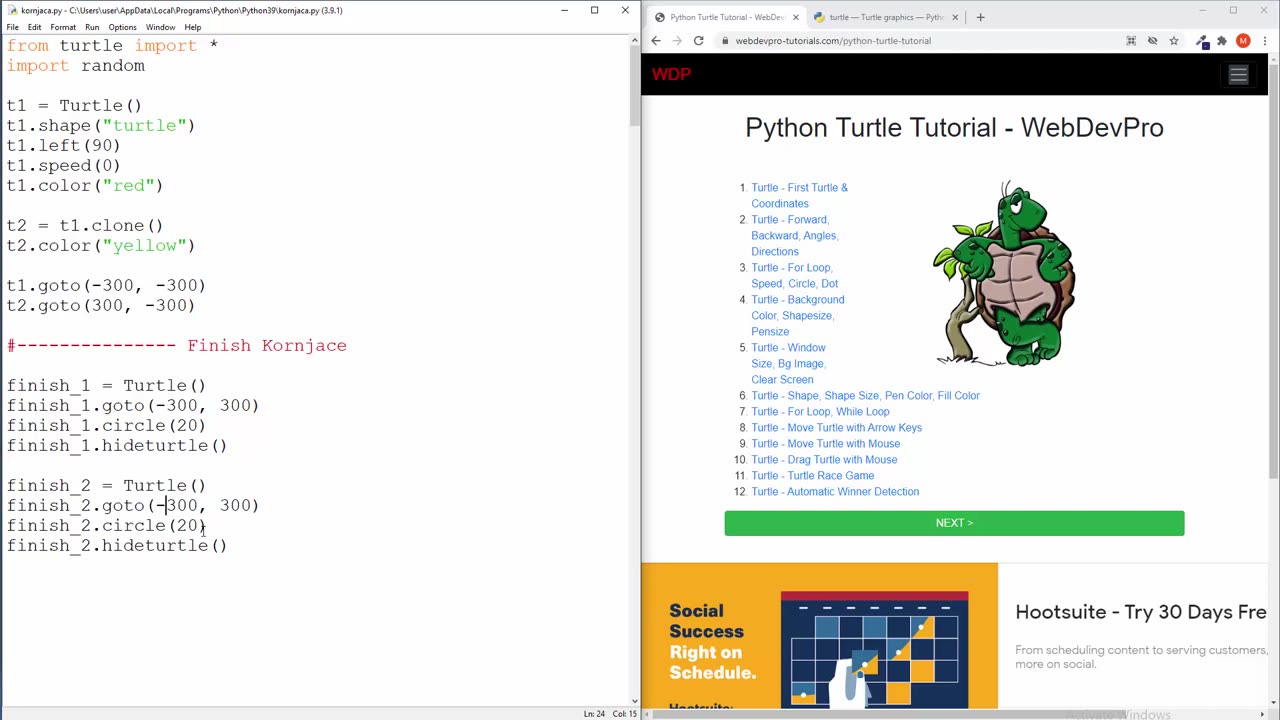
Task: Click the site lock icon in address bar
Action: pyautogui.click(x=724, y=41)
